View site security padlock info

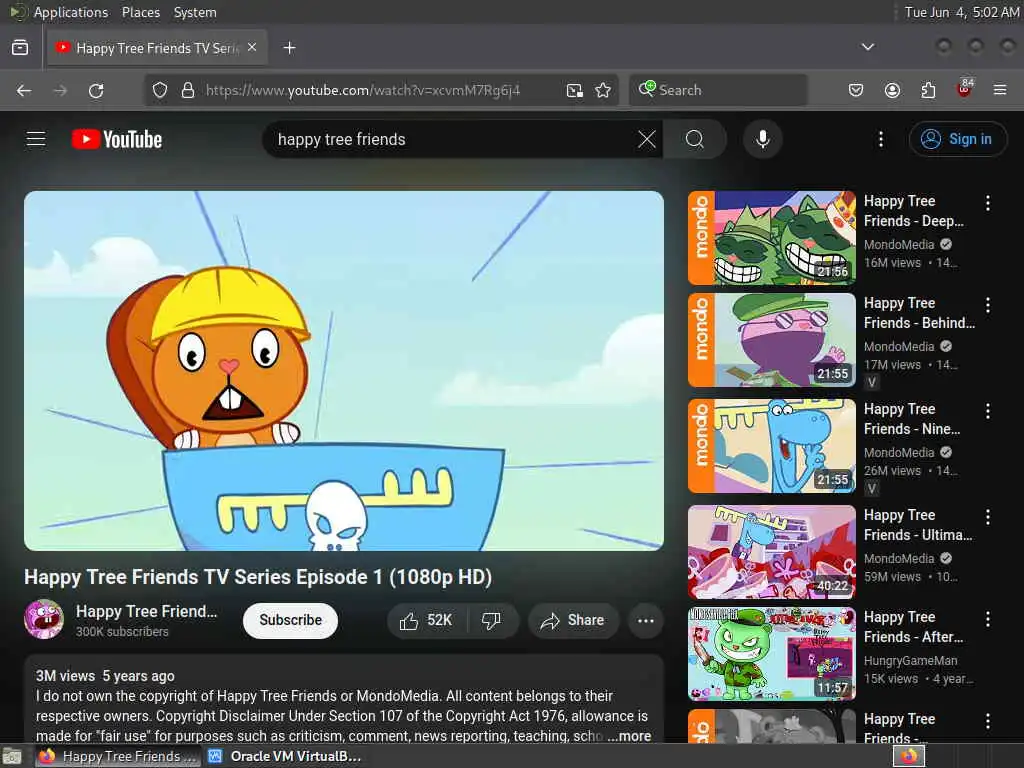[188, 90]
